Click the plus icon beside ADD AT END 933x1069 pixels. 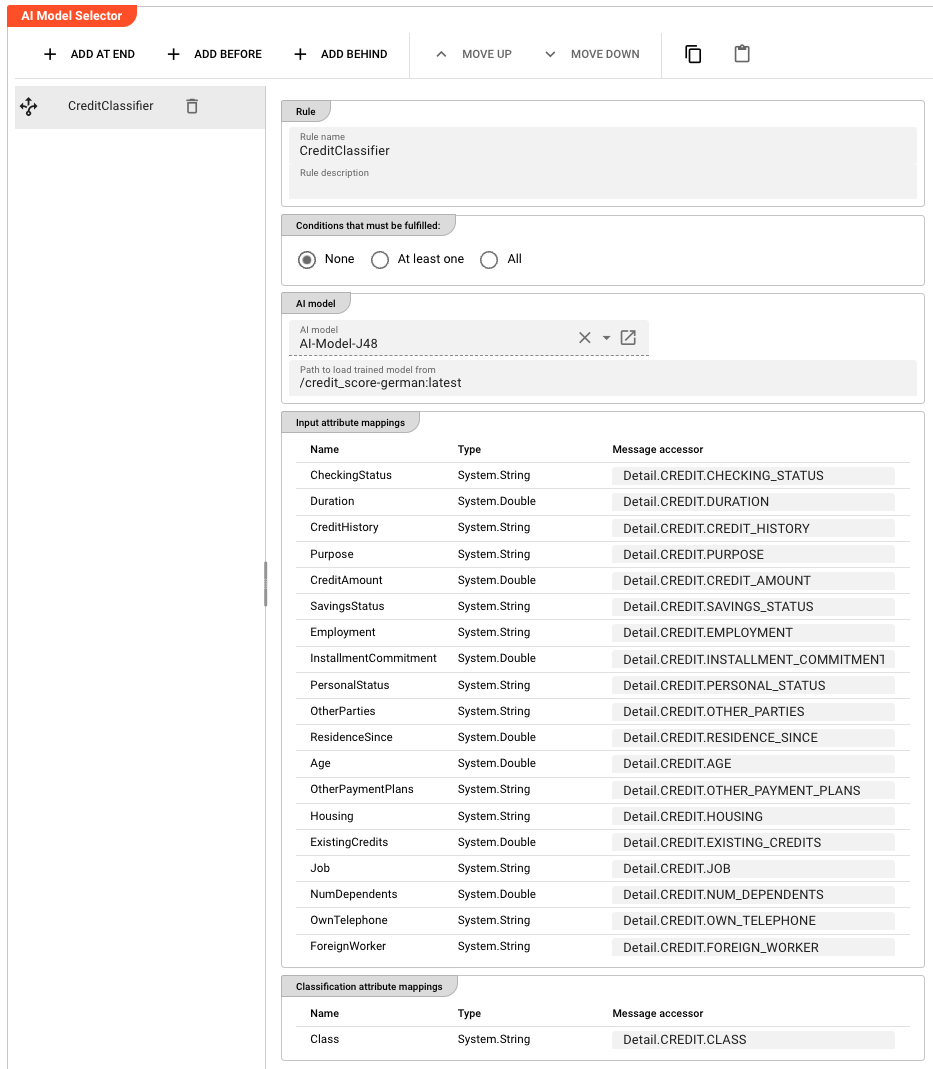49,54
